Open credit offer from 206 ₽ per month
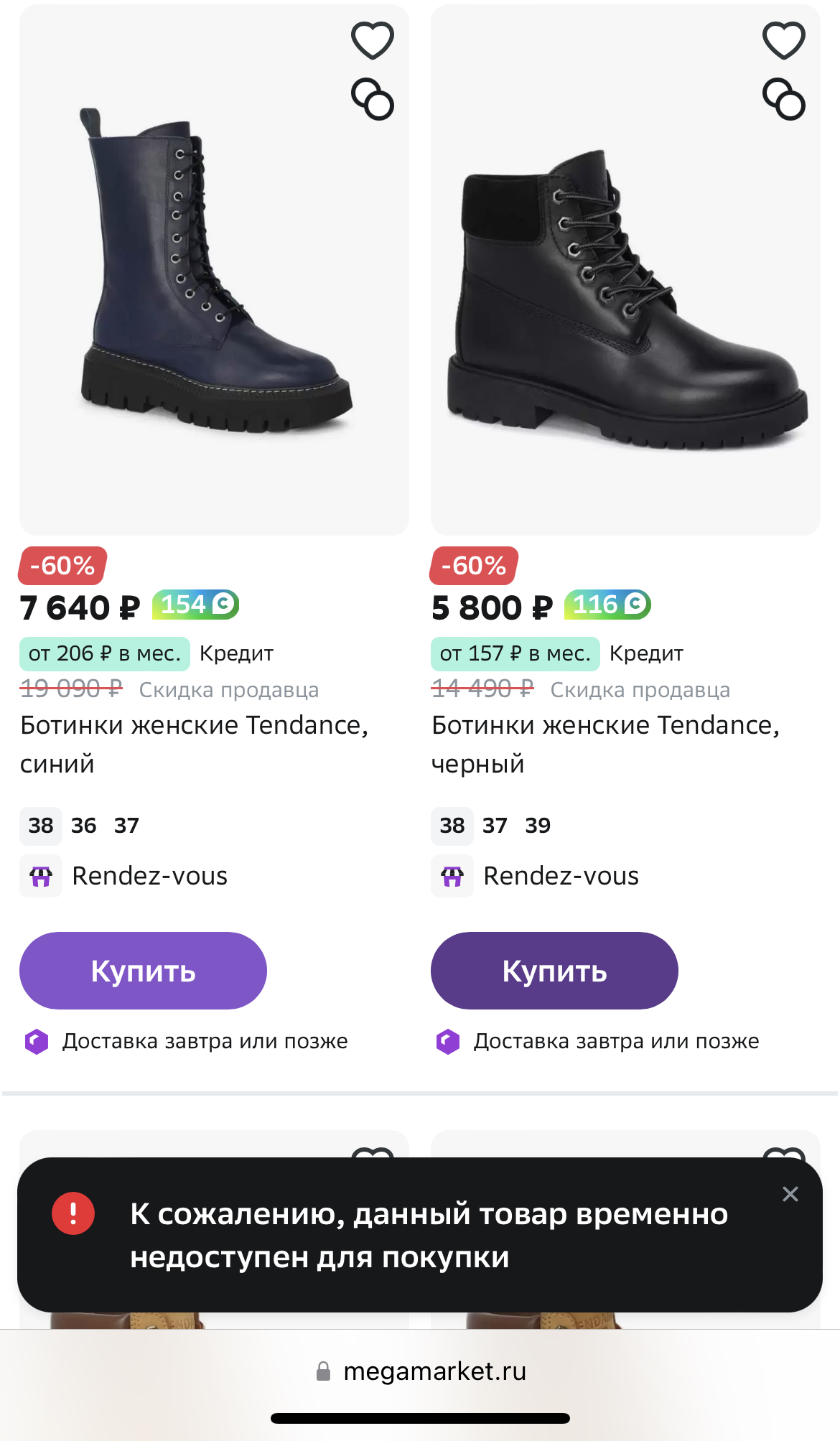 (x=105, y=653)
